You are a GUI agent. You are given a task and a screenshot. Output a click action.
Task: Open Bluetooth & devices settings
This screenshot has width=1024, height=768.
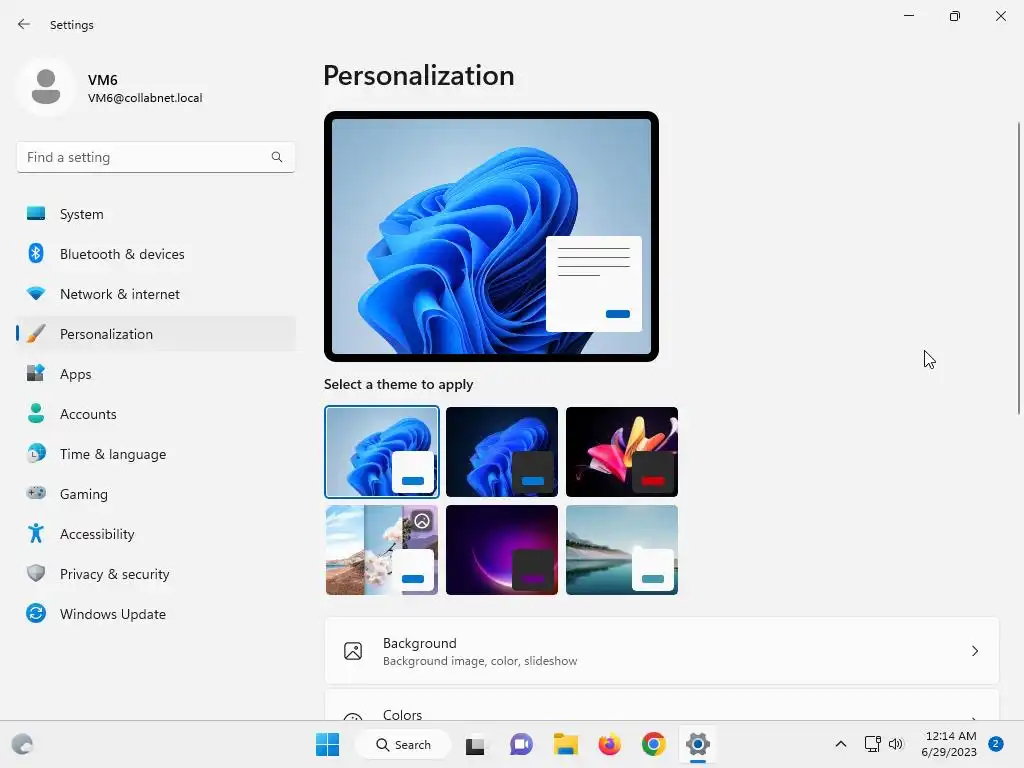pyautogui.click(x=156, y=253)
